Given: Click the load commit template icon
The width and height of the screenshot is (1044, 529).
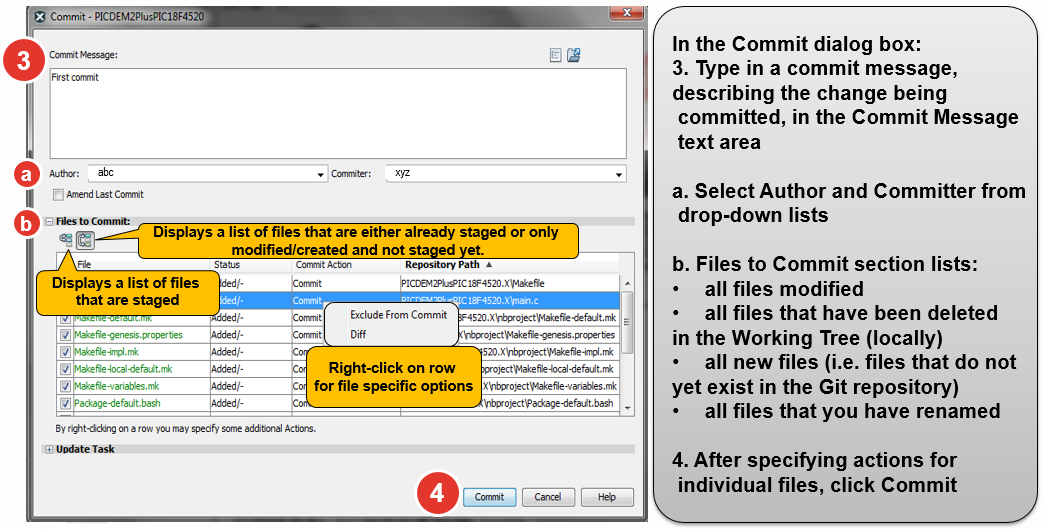Looking at the screenshot, I should pos(574,56).
